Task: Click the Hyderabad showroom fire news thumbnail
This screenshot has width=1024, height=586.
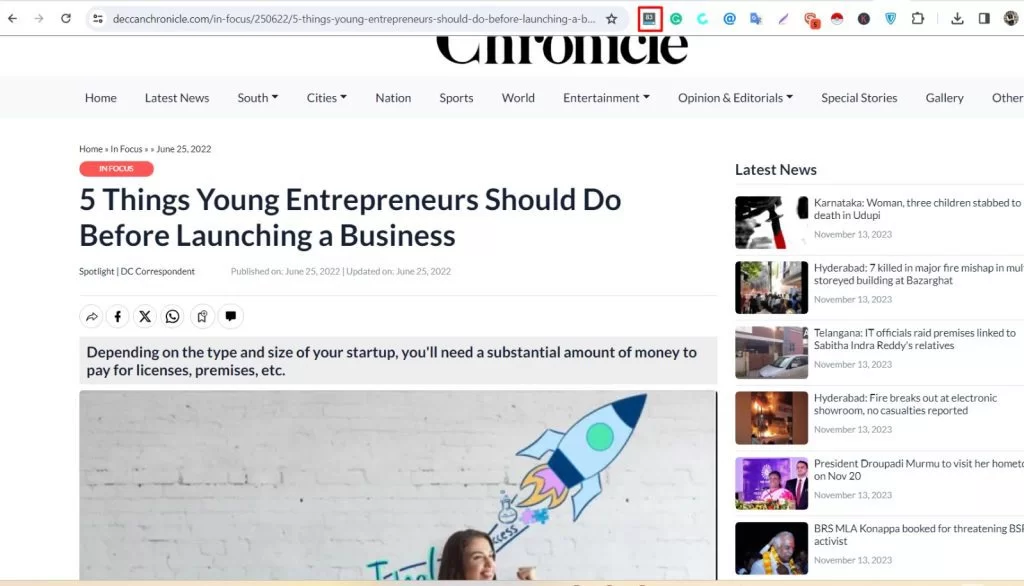Action: click(x=771, y=418)
